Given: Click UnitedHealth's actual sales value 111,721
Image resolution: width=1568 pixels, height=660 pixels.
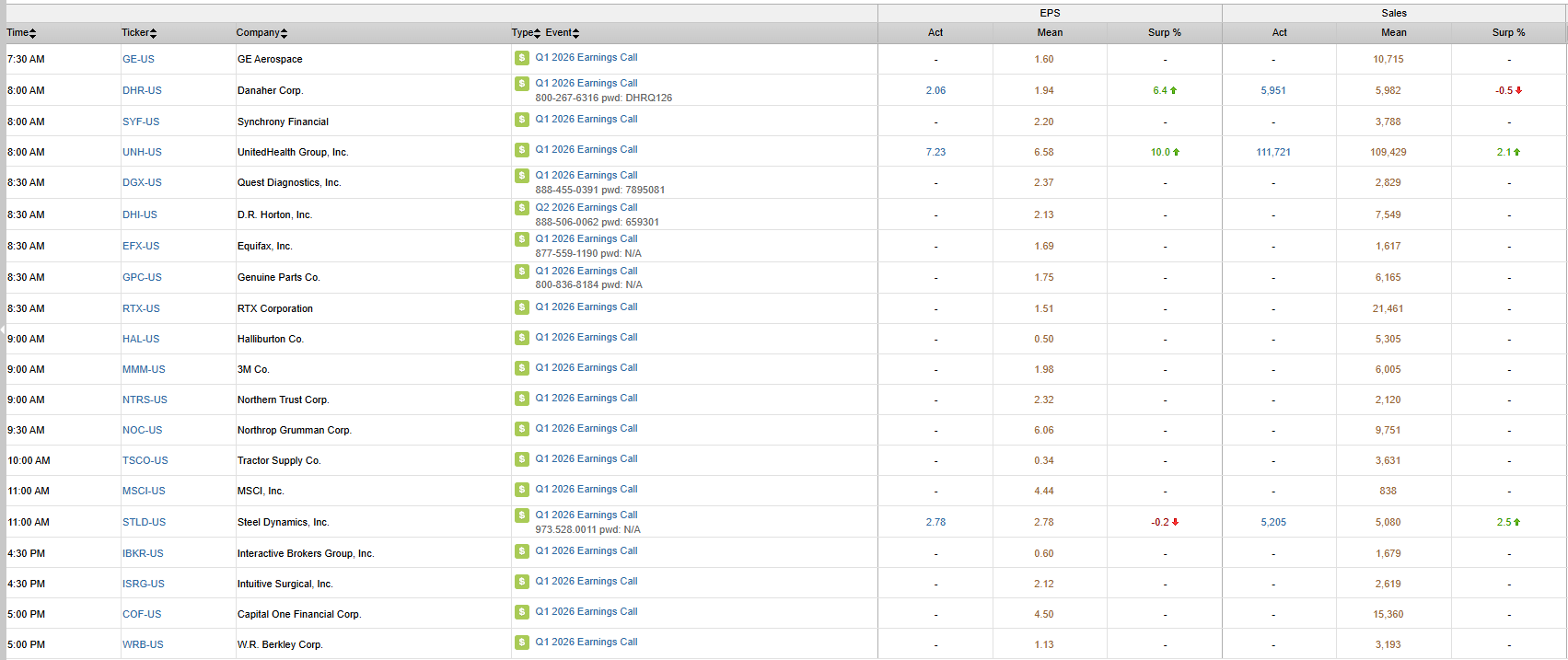Looking at the screenshot, I should (x=1273, y=153).
